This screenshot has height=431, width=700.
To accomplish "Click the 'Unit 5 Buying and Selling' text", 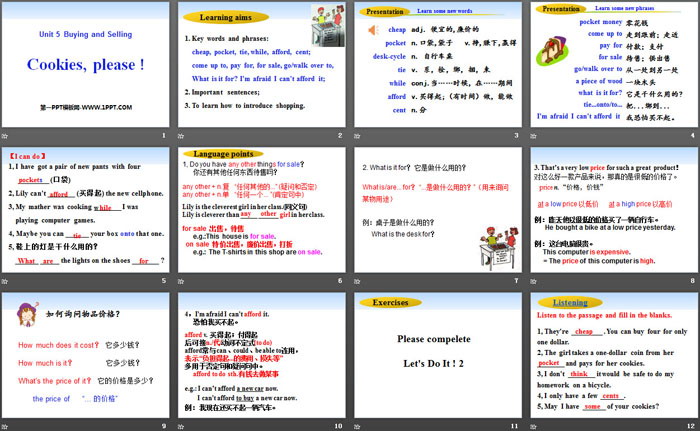I will tap(86, 34).
